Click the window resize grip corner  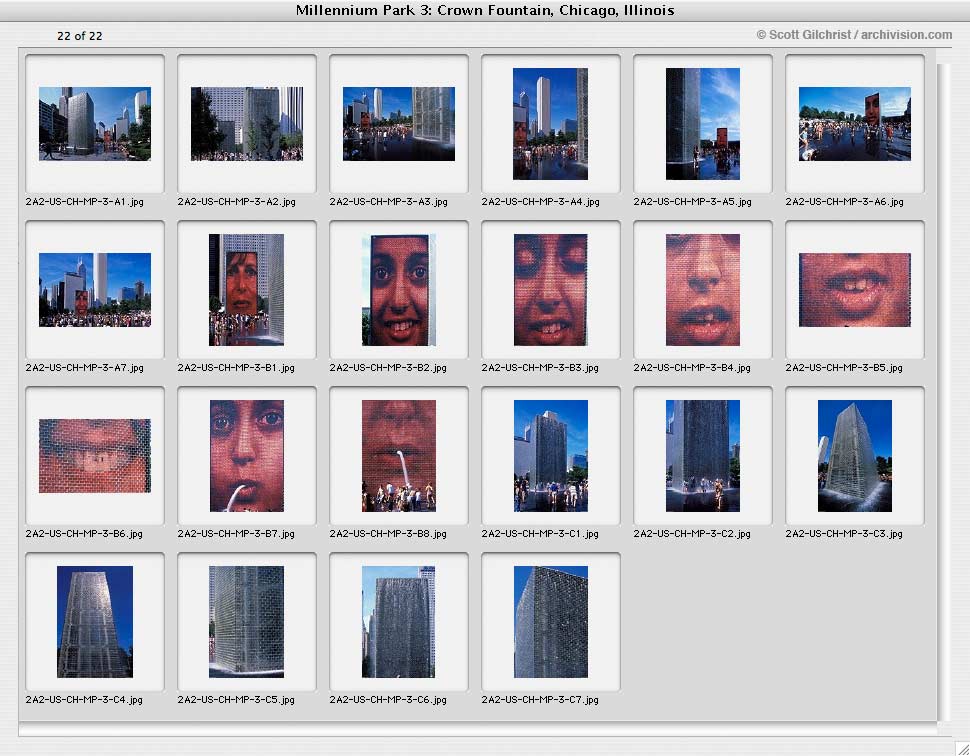962,747
